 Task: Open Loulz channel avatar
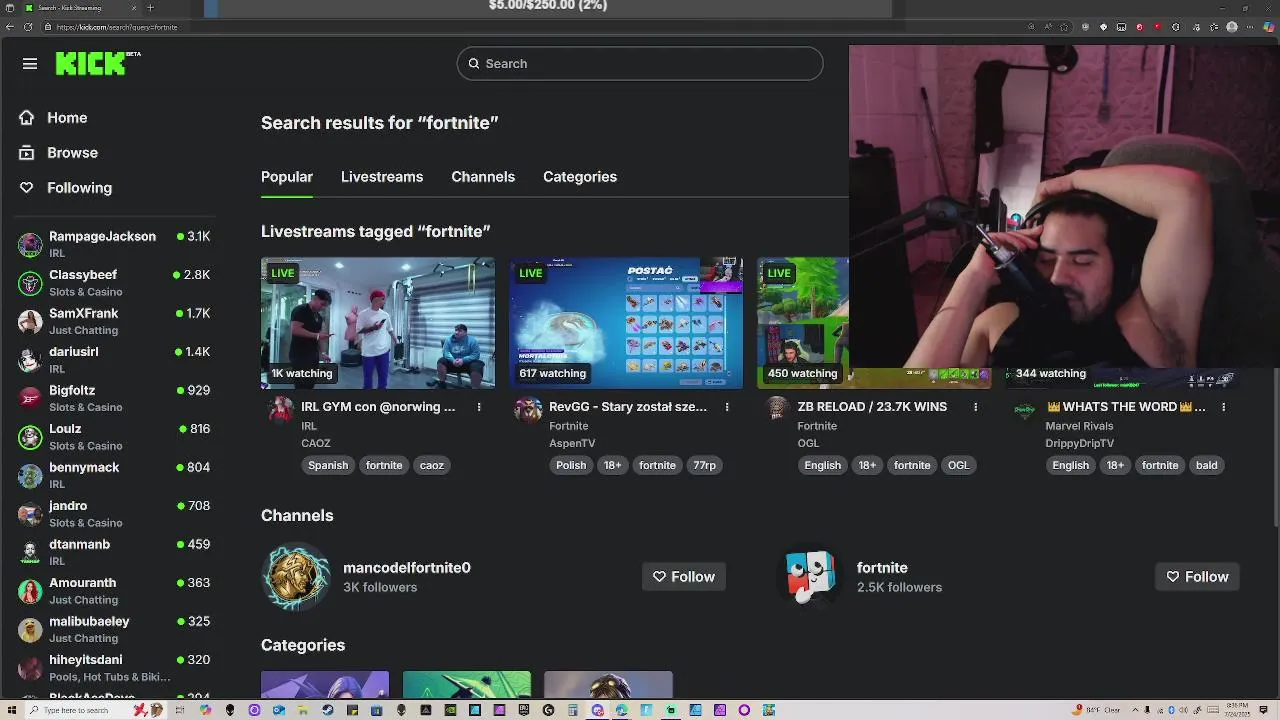point(31,437)
